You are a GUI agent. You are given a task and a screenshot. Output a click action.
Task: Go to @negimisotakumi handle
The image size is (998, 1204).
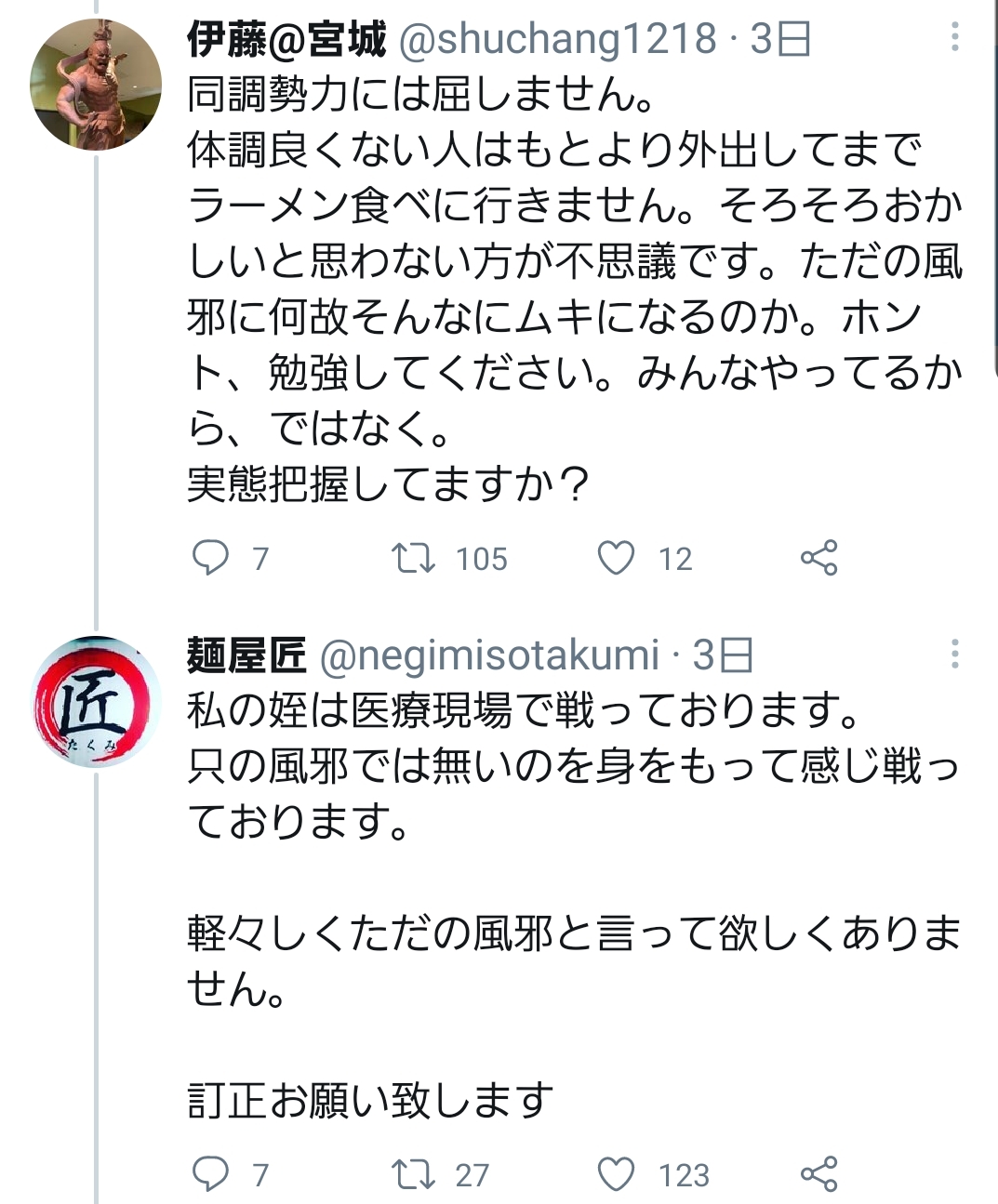point(489,655)
